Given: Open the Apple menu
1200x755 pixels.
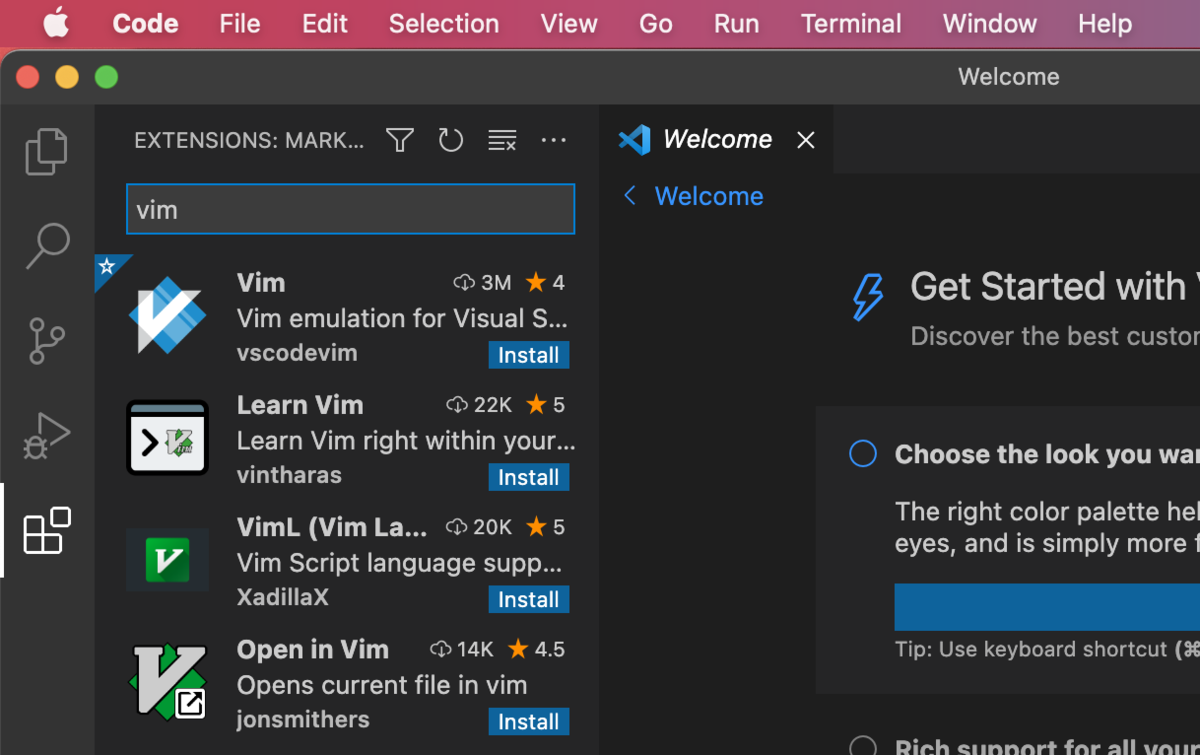Looking at the screenshot, I should click(x=55, y=23).
